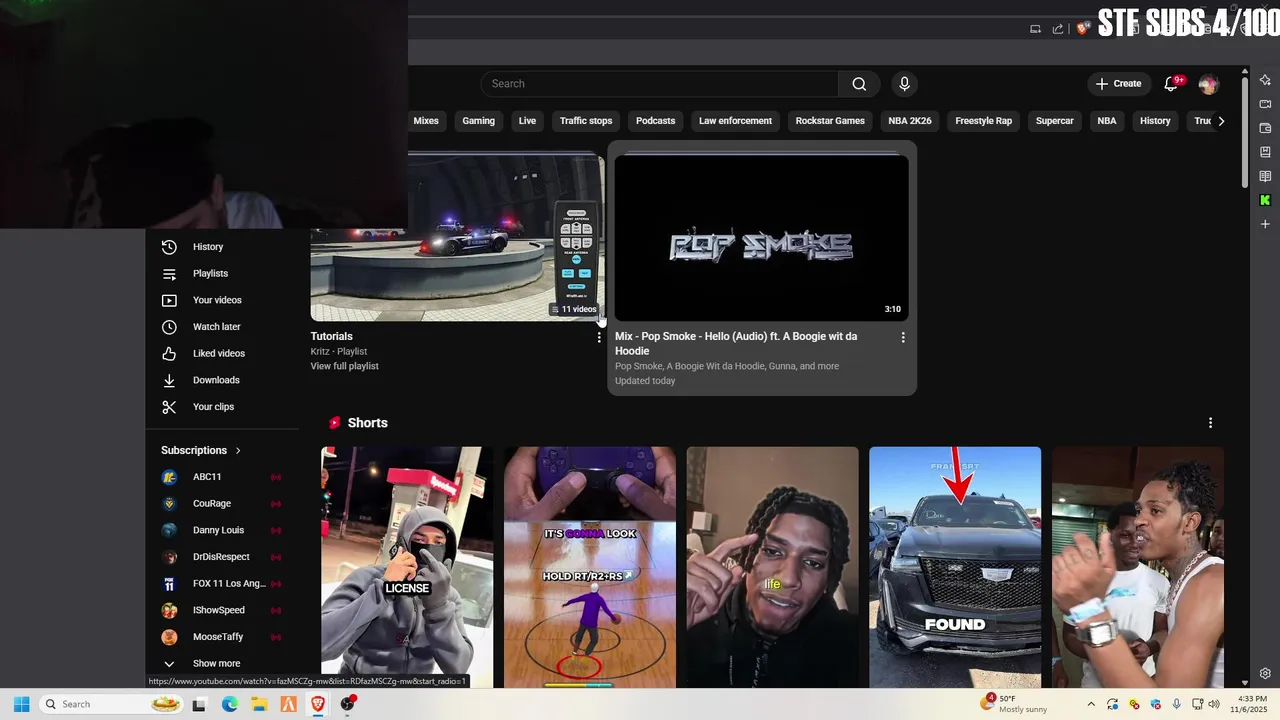1280x720 pixels.
Task: Open Brave sidebar settings gear
Action: click(x=1265, y=674)
